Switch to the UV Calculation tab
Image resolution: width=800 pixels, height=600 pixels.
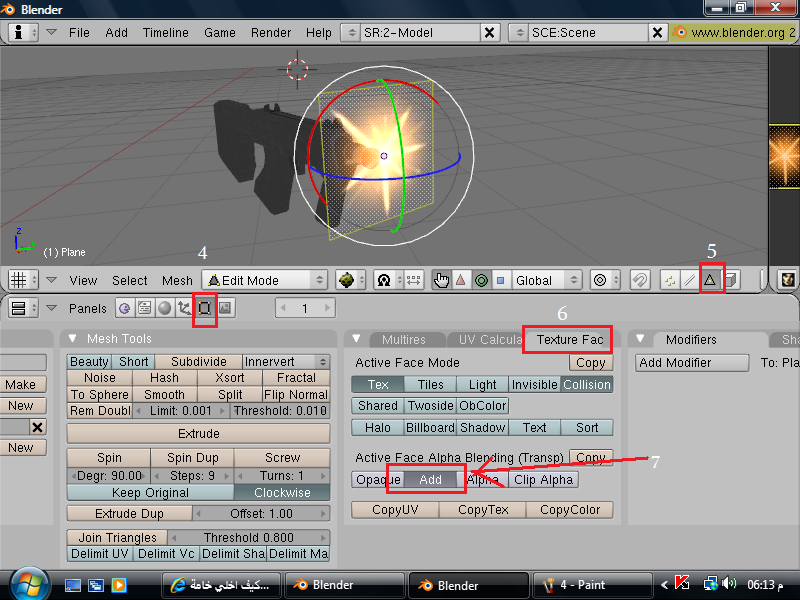(x=490, y=340)
